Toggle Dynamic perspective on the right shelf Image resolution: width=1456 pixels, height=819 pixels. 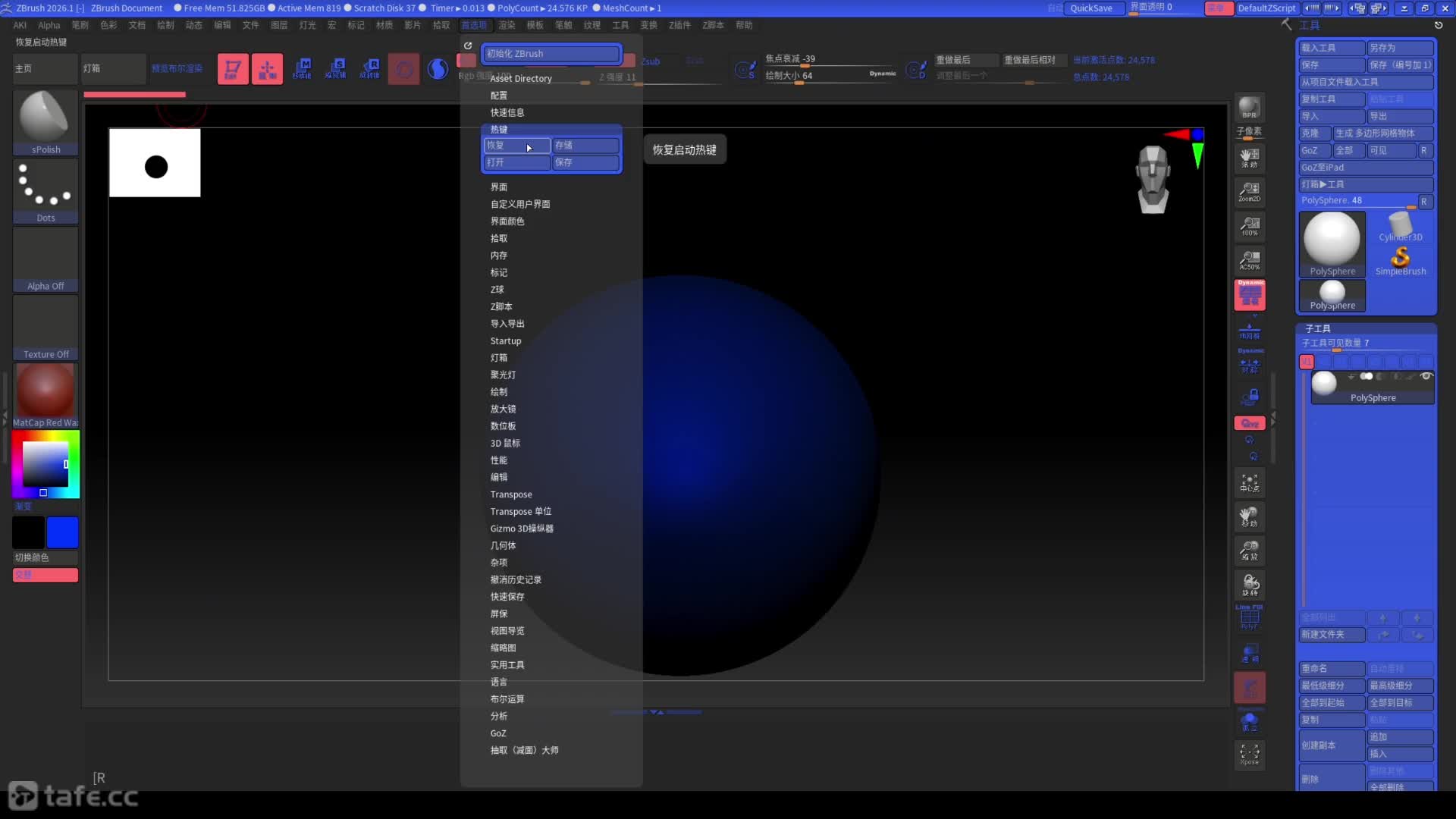coord(1250,294)
